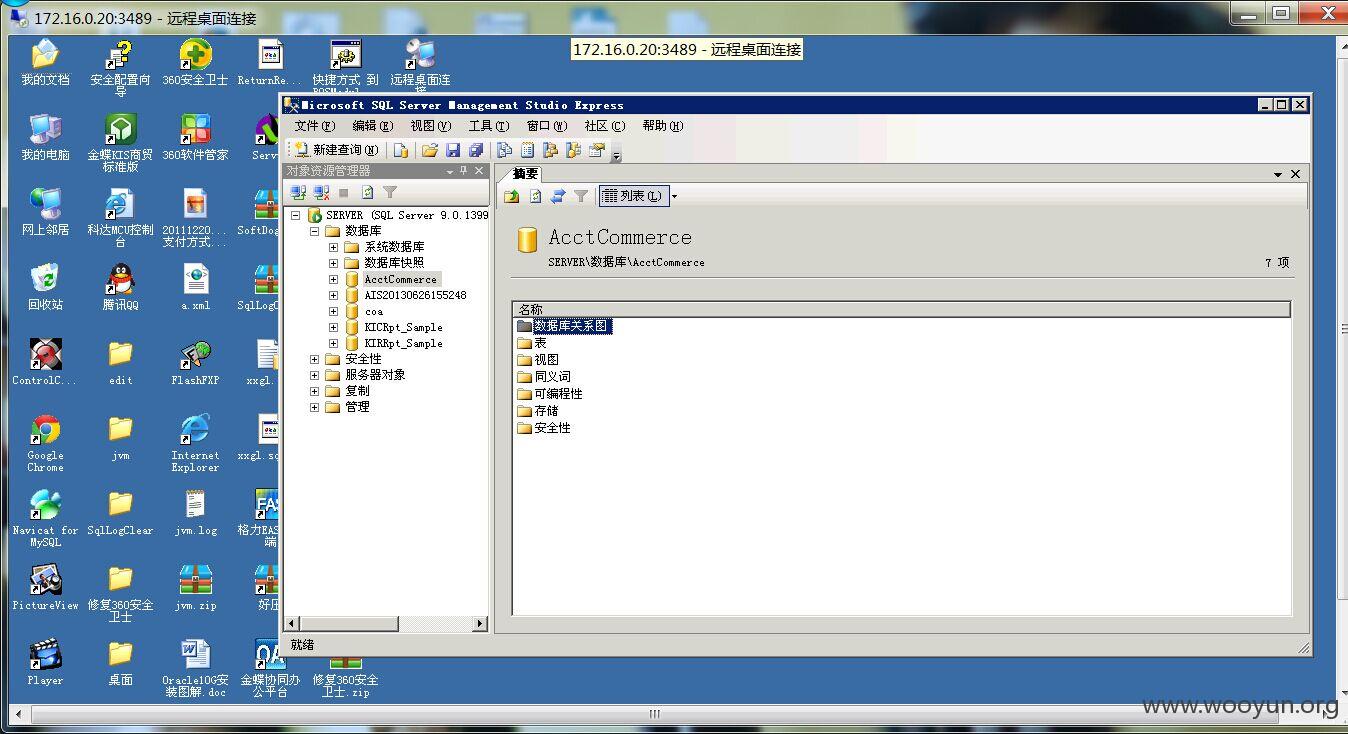The width and height of the screenshot is (1348, 734).
Task: Expand the 服务器对象 tree node
Action: 314,375
